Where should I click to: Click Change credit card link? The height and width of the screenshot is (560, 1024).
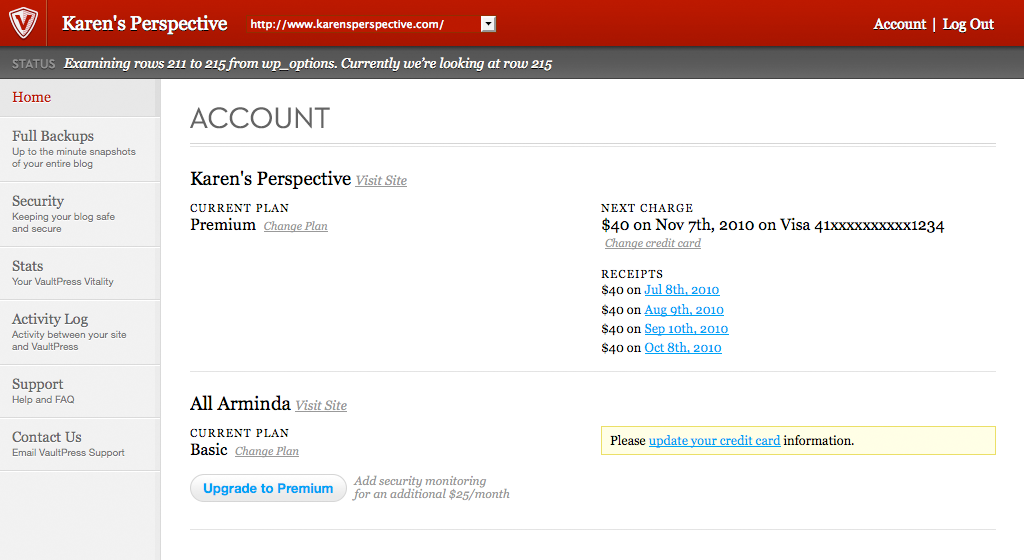[x=652, y=244]
